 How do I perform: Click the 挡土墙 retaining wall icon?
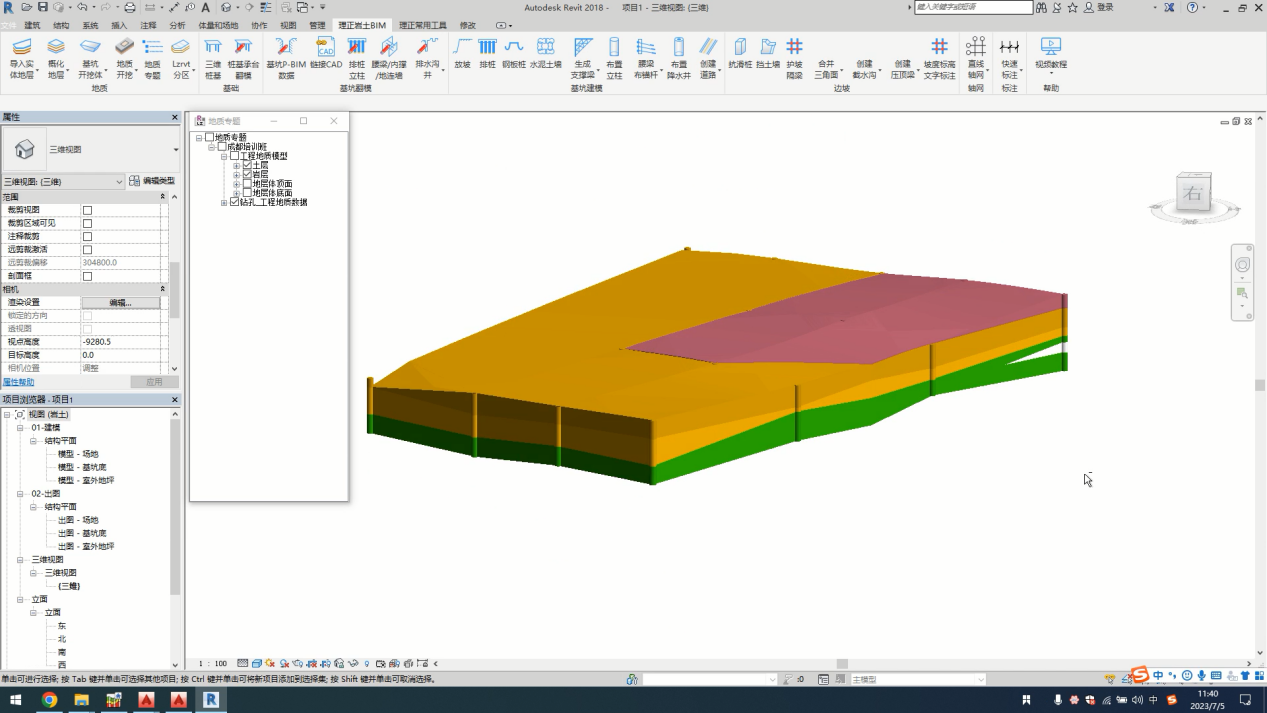(767, 48)
